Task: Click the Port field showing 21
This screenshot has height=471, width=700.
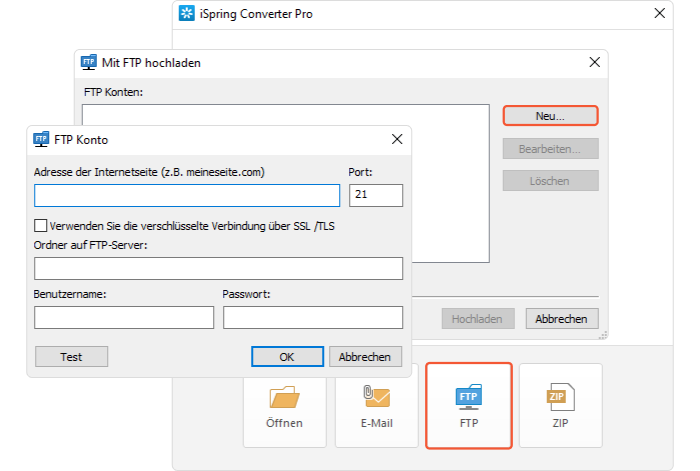Action: coord(376,196)
